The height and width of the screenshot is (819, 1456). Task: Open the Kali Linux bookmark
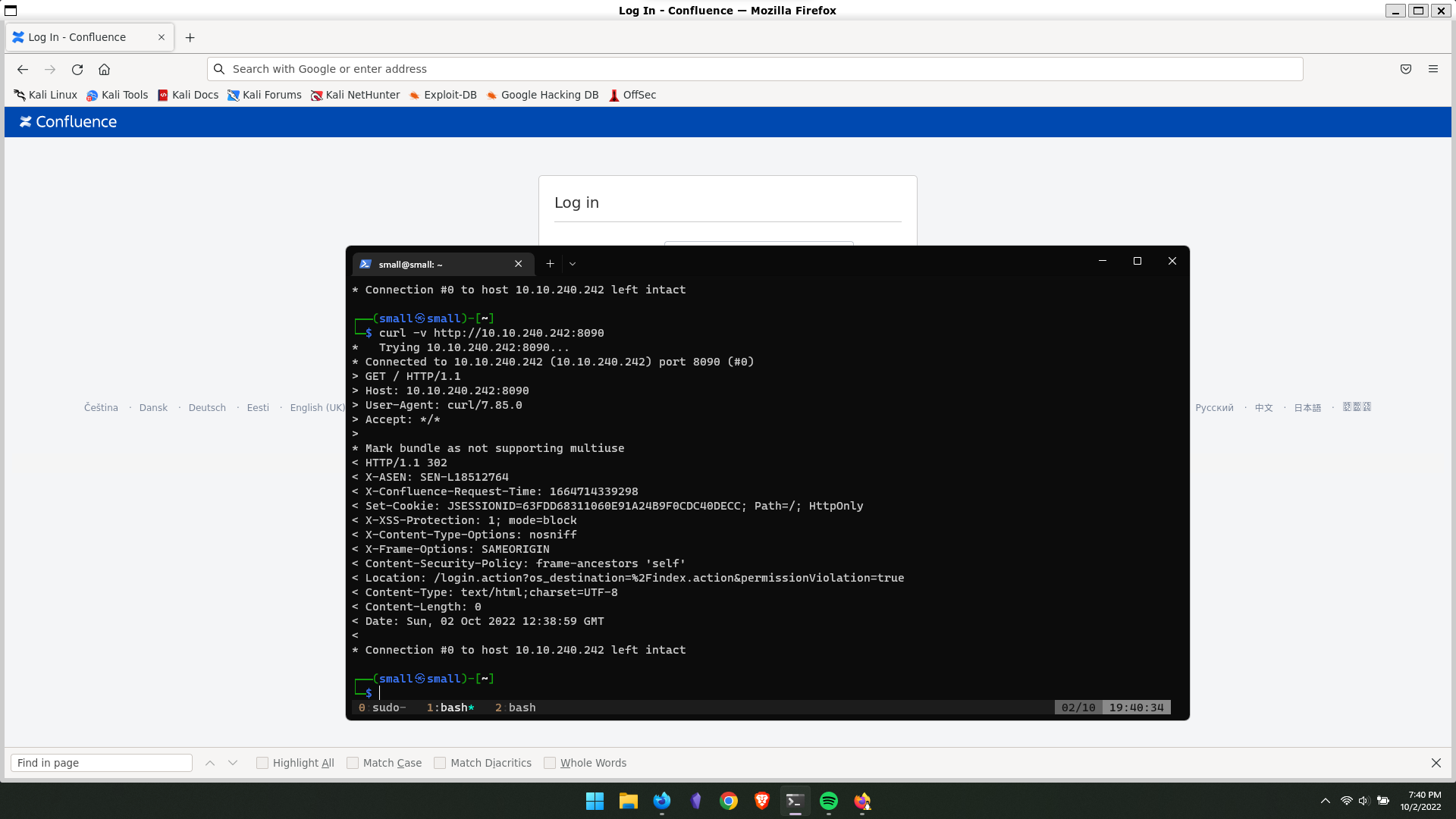(x=45, y=95)
